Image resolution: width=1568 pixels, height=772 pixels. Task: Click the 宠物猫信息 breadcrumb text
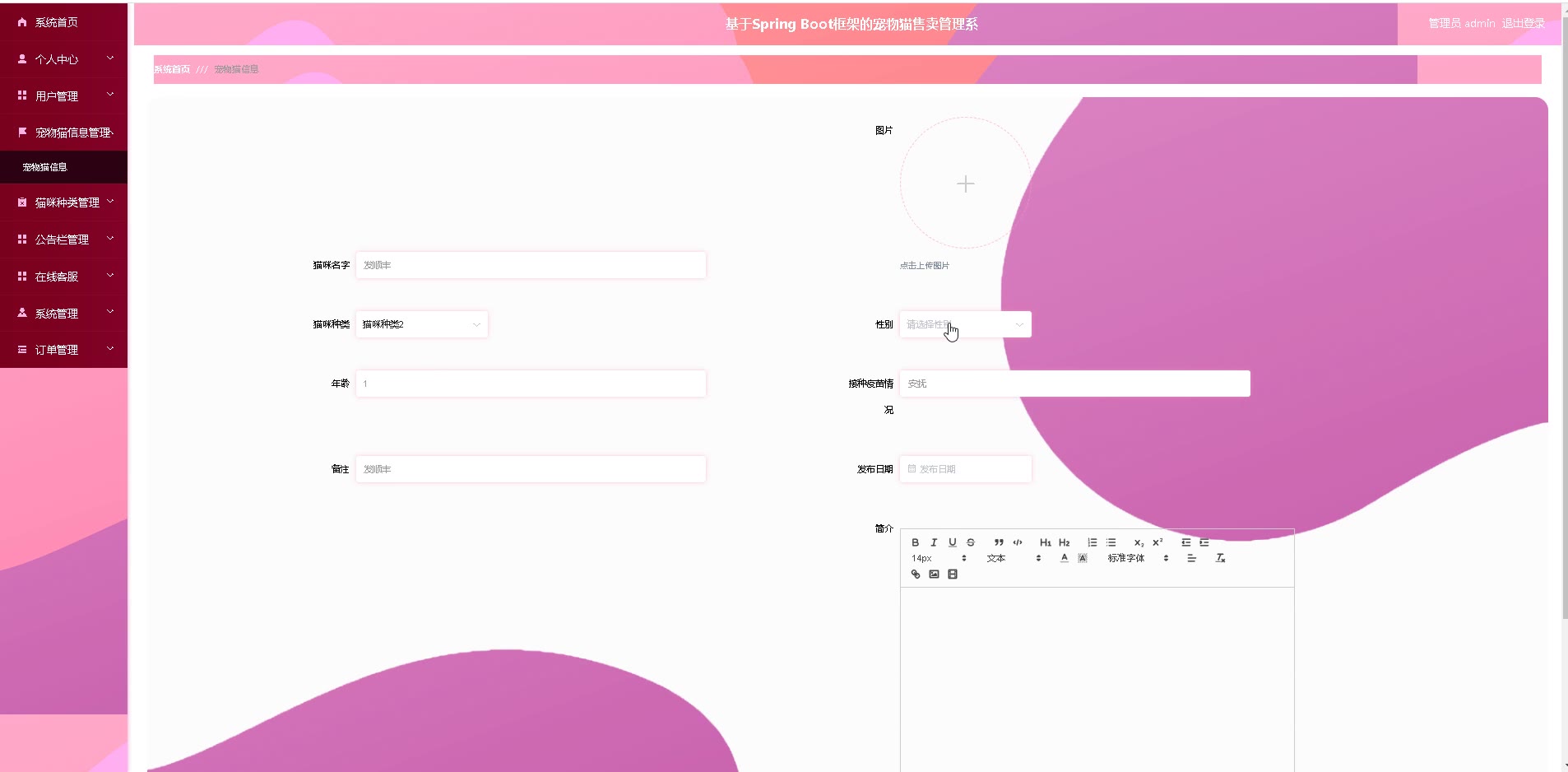tap(236, 69)
